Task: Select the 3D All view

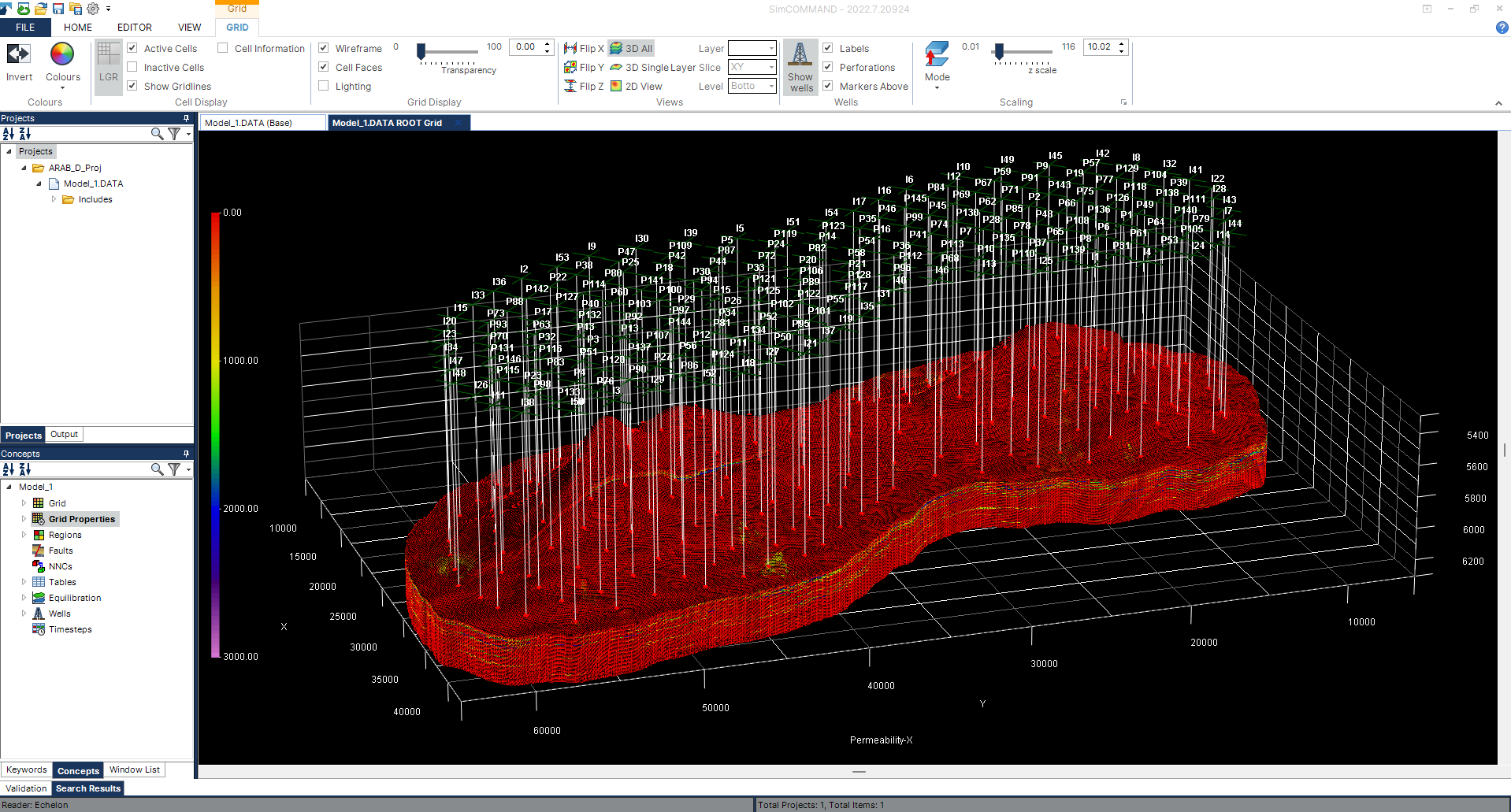Action: coord(631,48)
